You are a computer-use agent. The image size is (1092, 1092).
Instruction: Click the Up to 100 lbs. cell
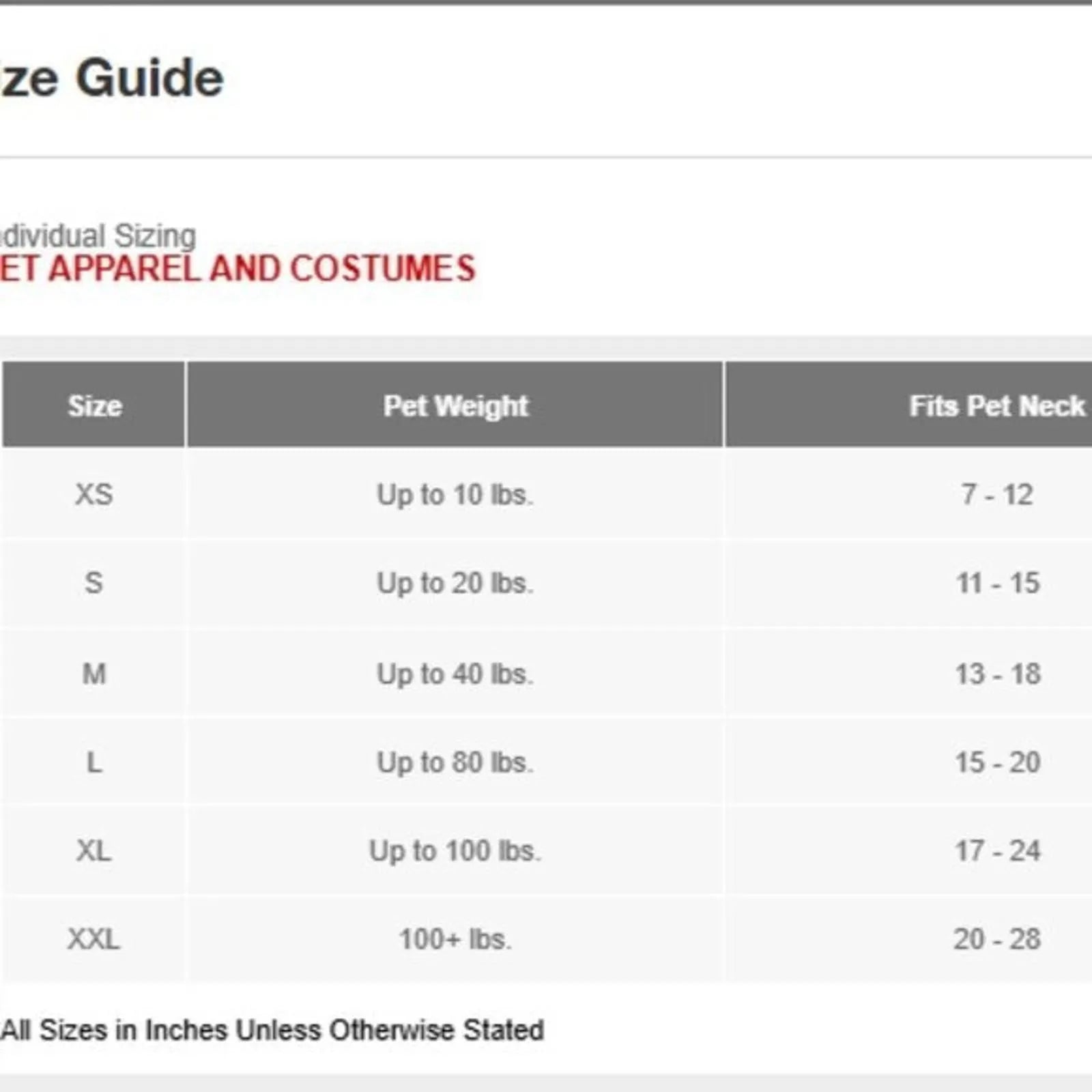[455, 851]
